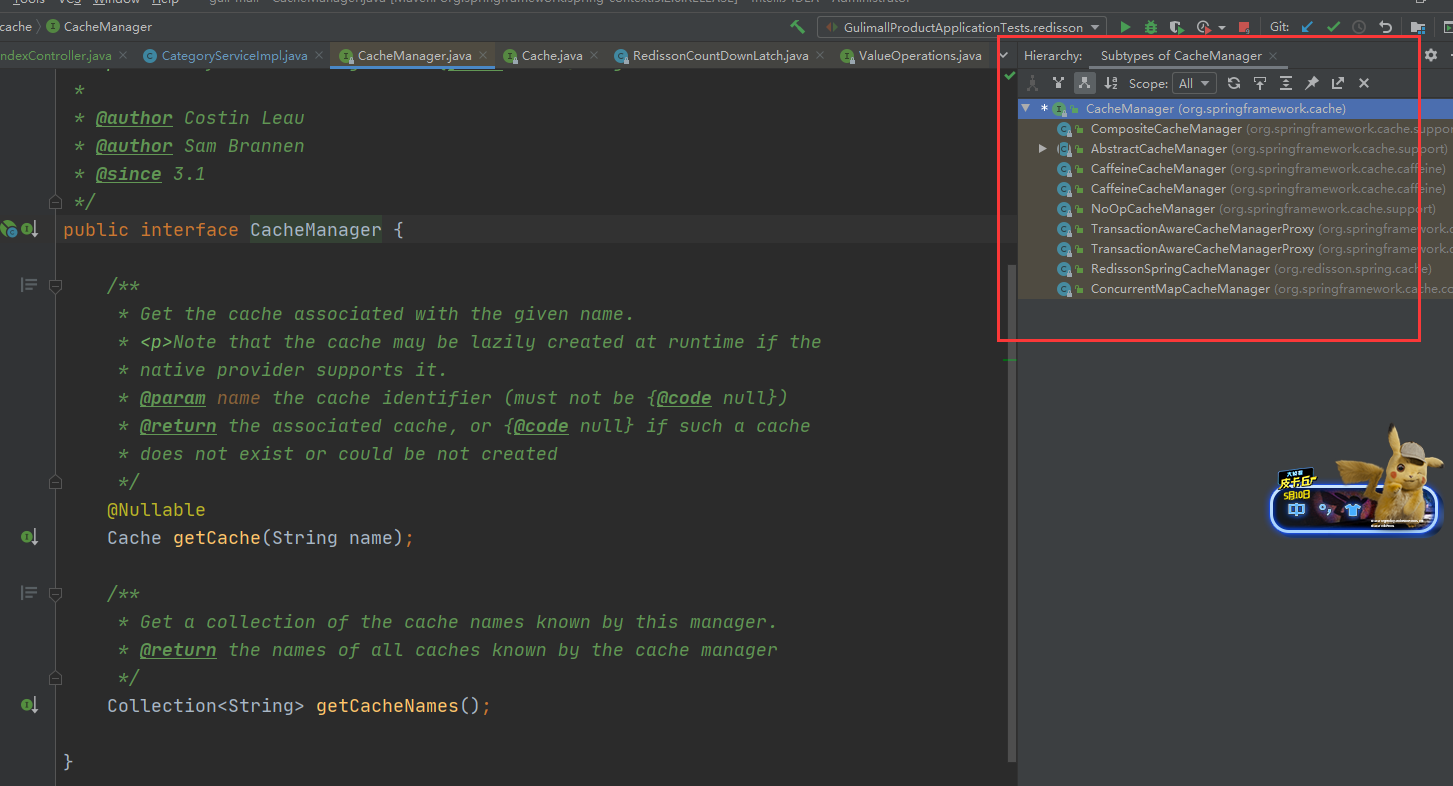
Task: Click green inspection checkmark in editor corner
Action: [1009, 75]
